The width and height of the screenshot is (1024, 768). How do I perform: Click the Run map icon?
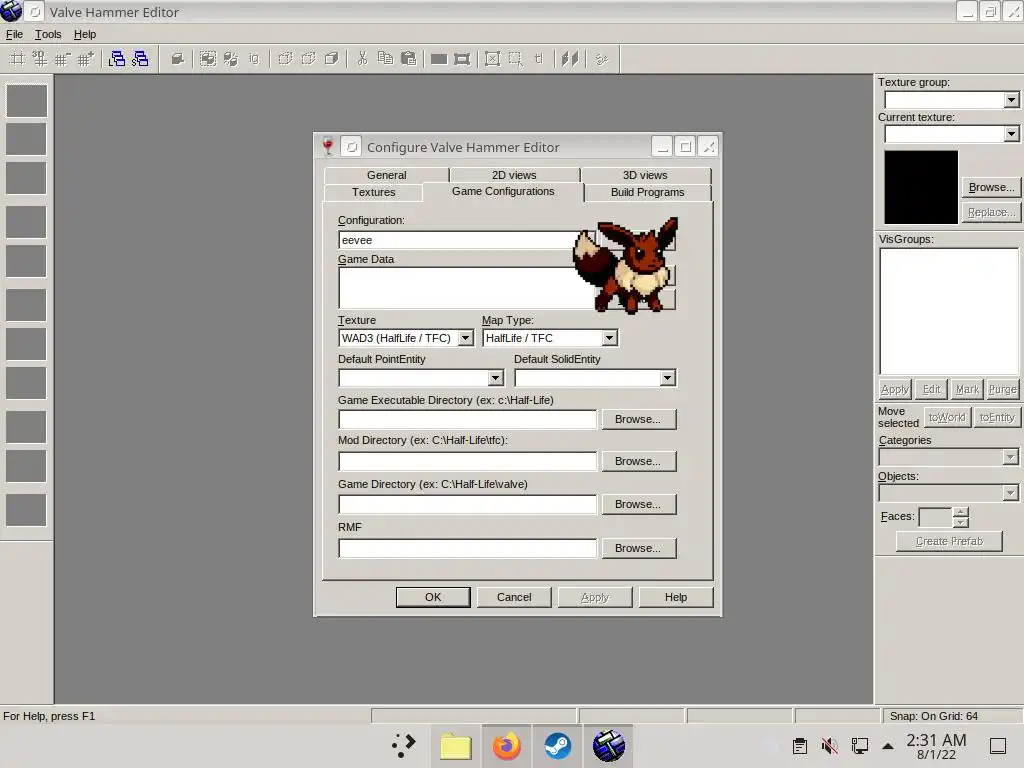click(601, 59)
